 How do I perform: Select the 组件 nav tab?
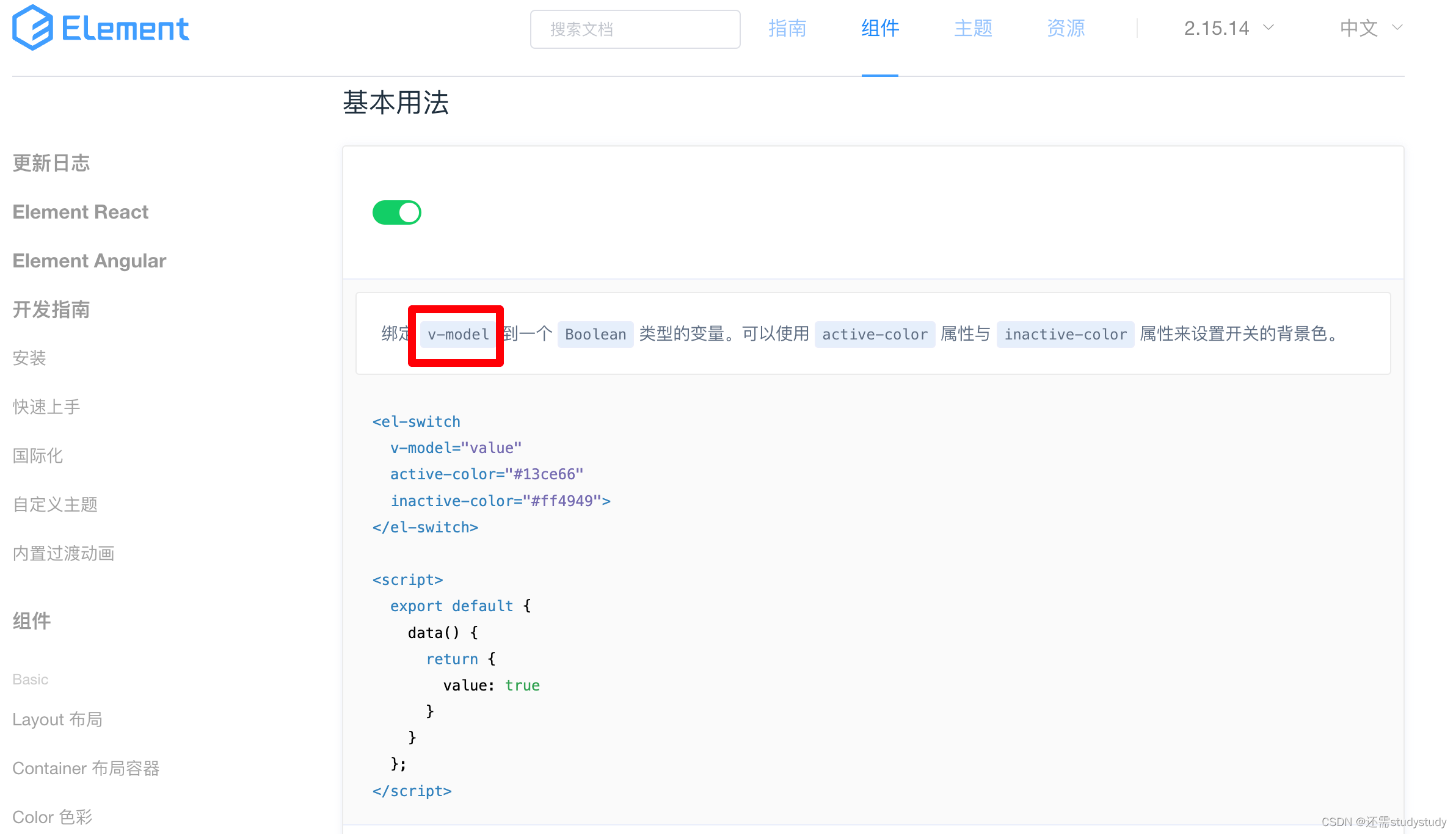[880, 28]
